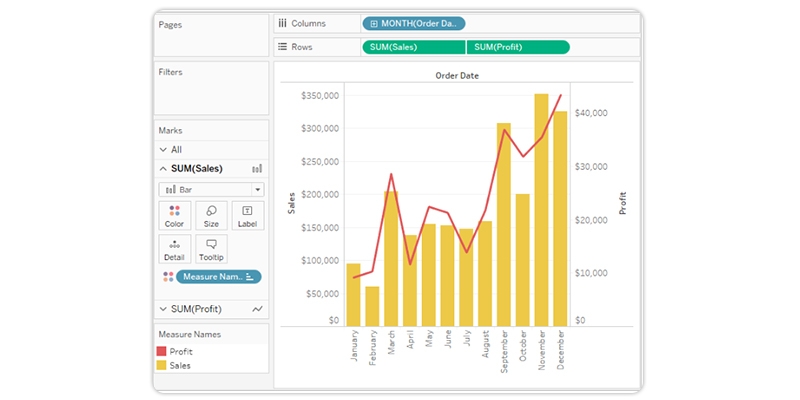Select the SUM(Sales) pill in Rows
Image resolution: width=800 pixels, height=400 pixels.
pos(413,47)
